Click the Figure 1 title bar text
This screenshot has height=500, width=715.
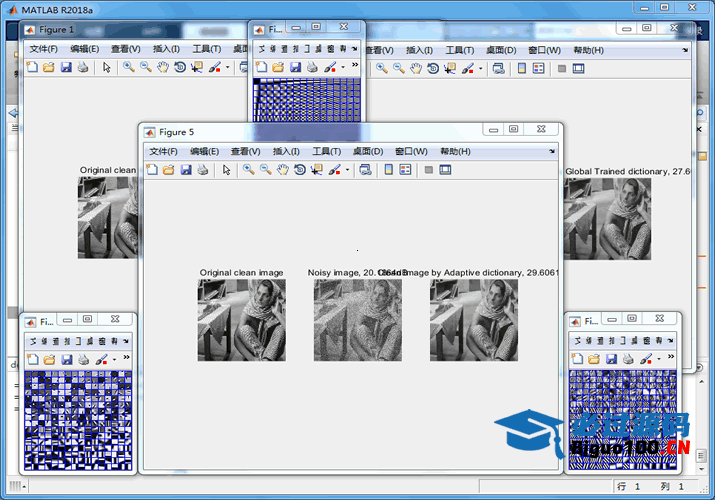(x=57, y=30)
